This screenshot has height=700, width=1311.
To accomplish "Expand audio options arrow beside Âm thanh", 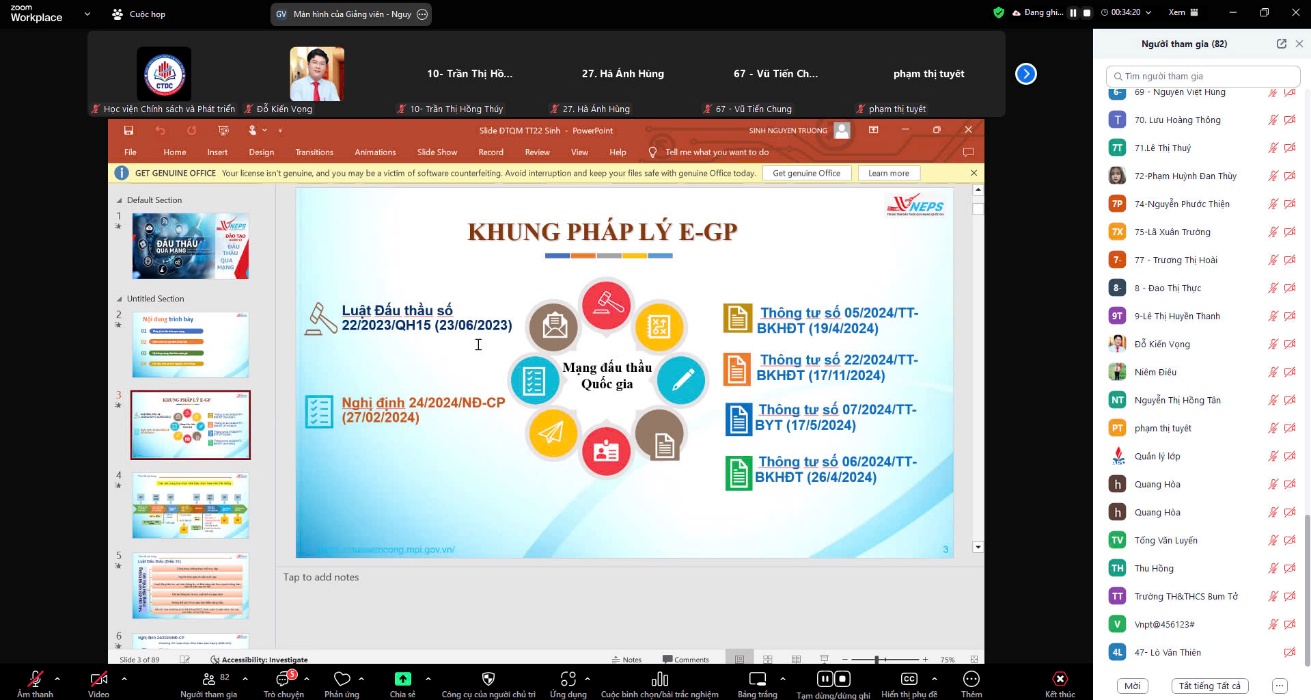I will (57, 678).
